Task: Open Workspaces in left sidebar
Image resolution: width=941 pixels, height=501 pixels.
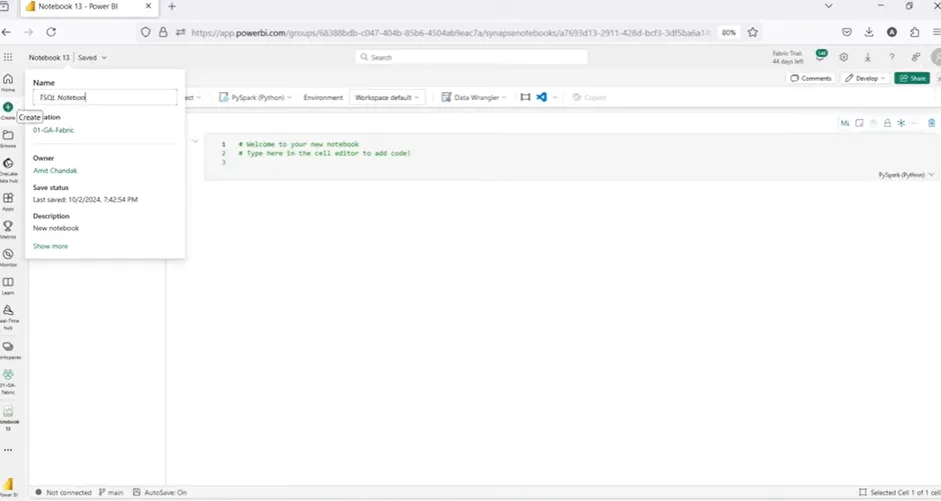Action: [x=8, y=350]
